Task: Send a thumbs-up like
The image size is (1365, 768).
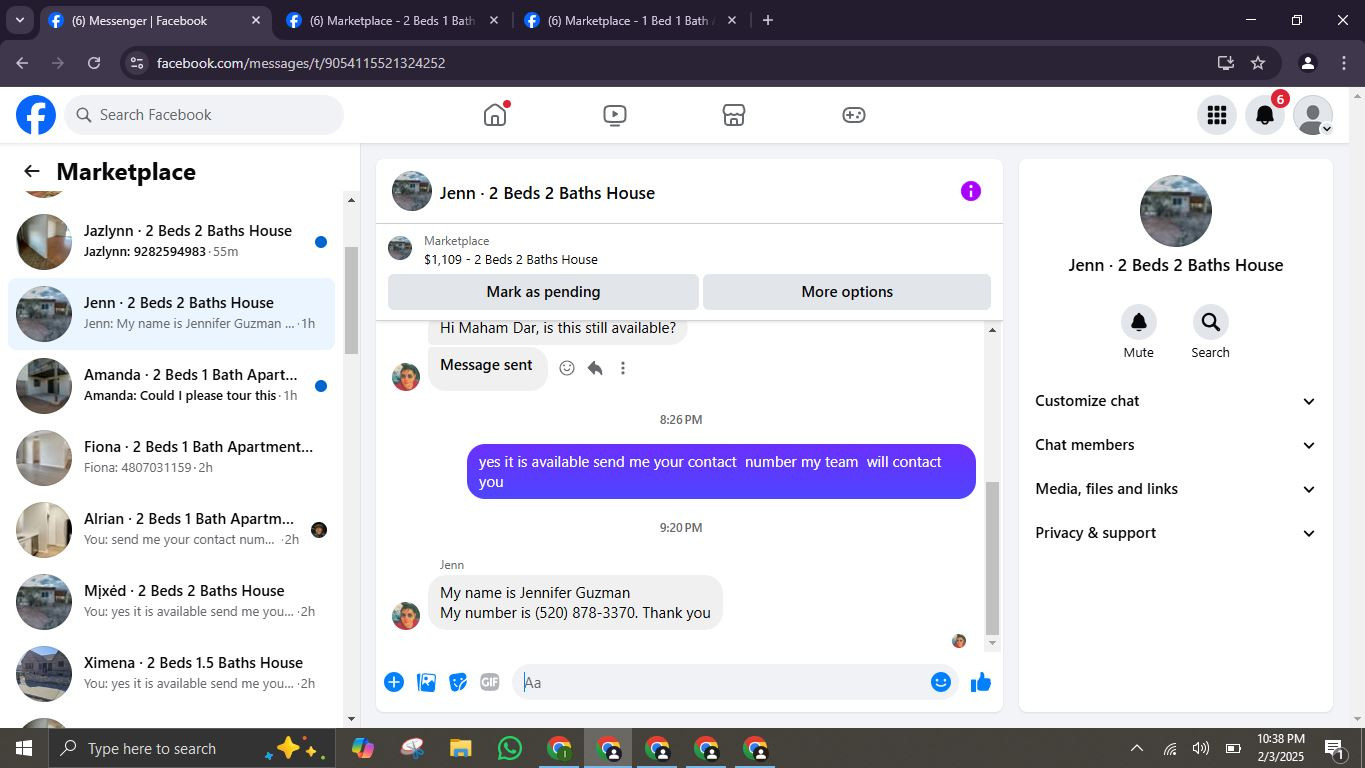Action: point(981,682)
